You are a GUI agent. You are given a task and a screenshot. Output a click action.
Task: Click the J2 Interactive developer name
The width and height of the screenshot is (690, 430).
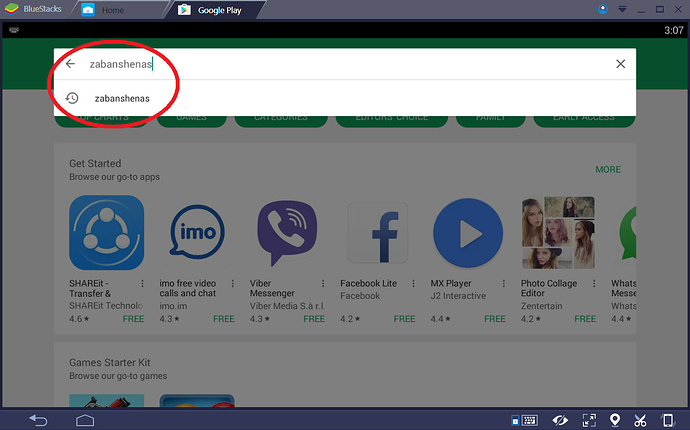(x=458, y=296)
